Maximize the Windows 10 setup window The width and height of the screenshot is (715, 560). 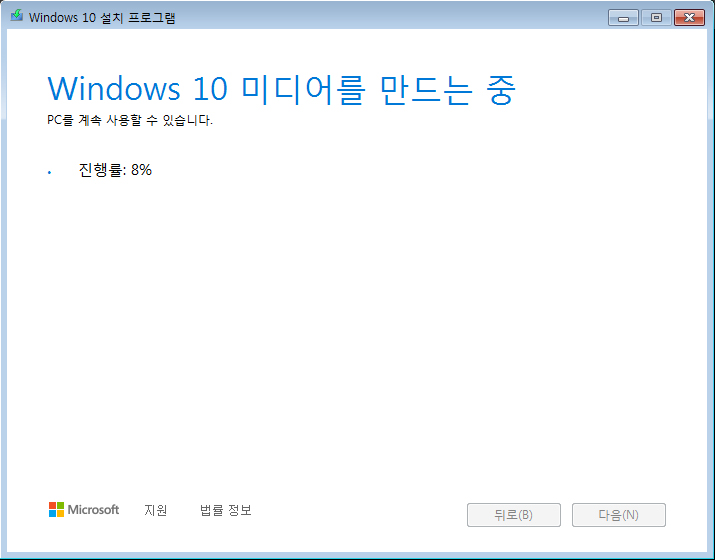[656, 18]
